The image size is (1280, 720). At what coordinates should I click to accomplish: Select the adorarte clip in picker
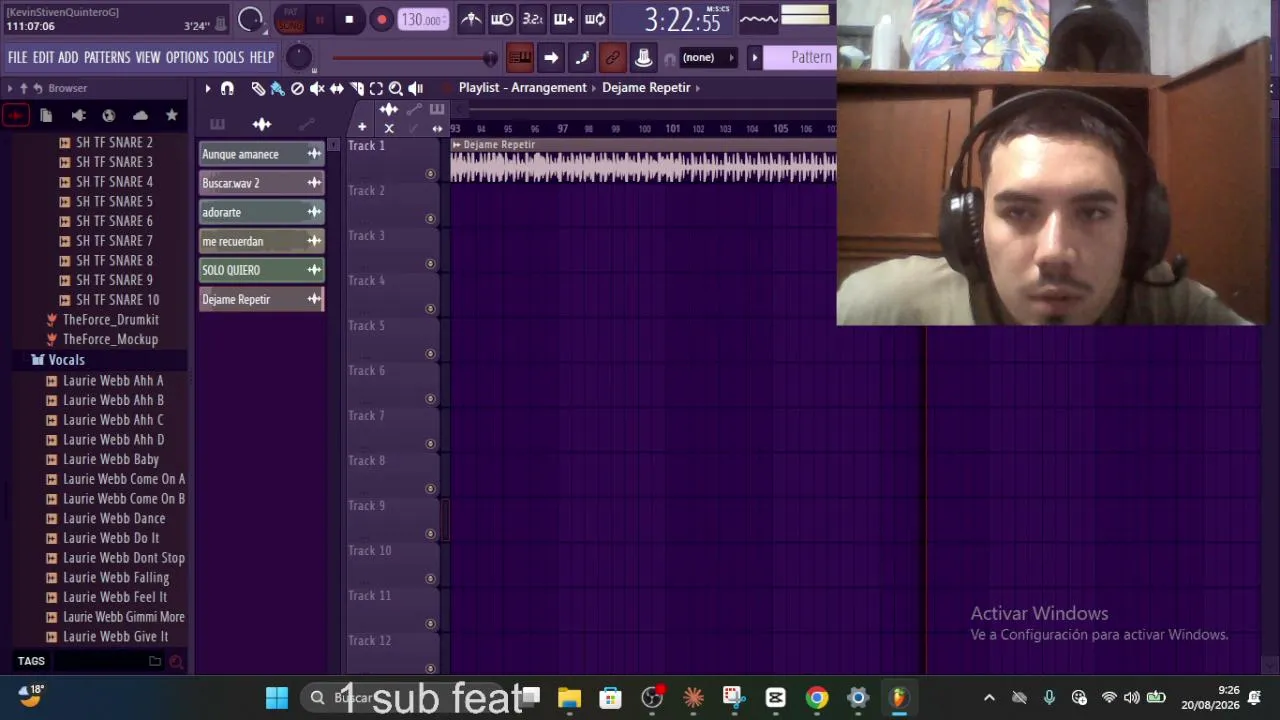[262, 212]
